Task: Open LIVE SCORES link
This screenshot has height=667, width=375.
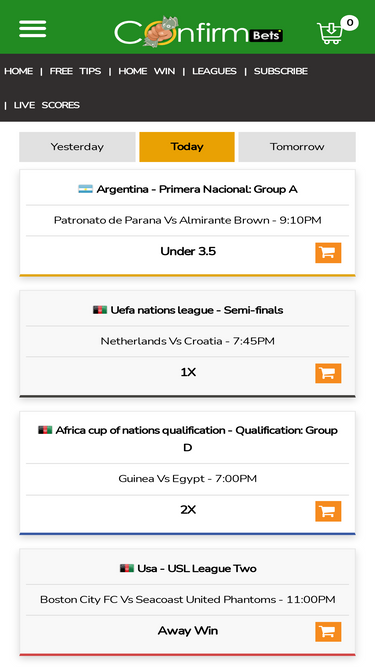Action: (47, 105)
